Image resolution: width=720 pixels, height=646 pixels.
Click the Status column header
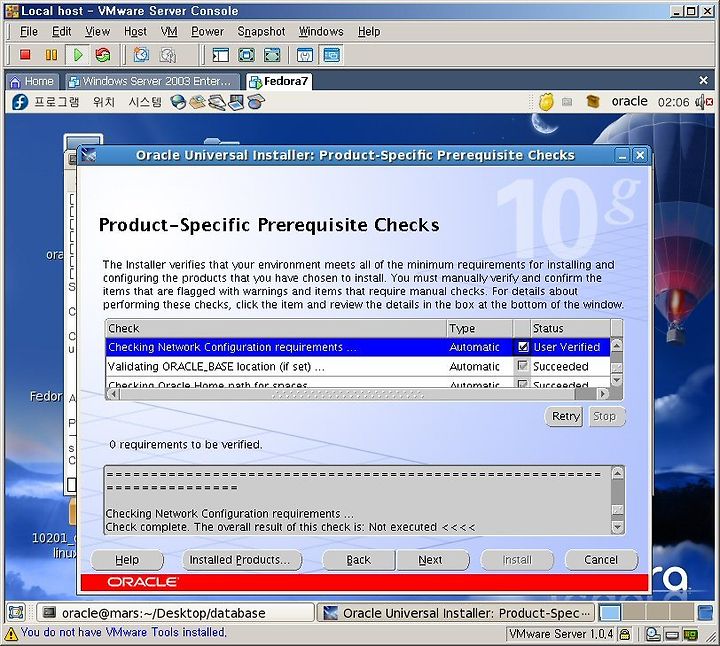click(x=570, y=328)
